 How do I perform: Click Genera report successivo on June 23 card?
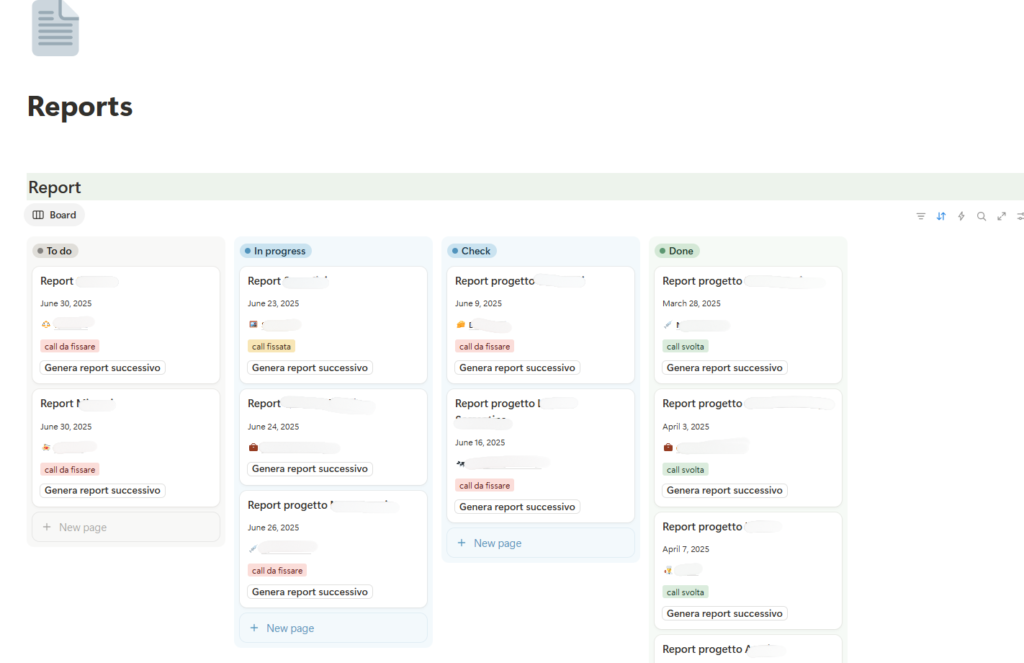[x=310, y=368]
